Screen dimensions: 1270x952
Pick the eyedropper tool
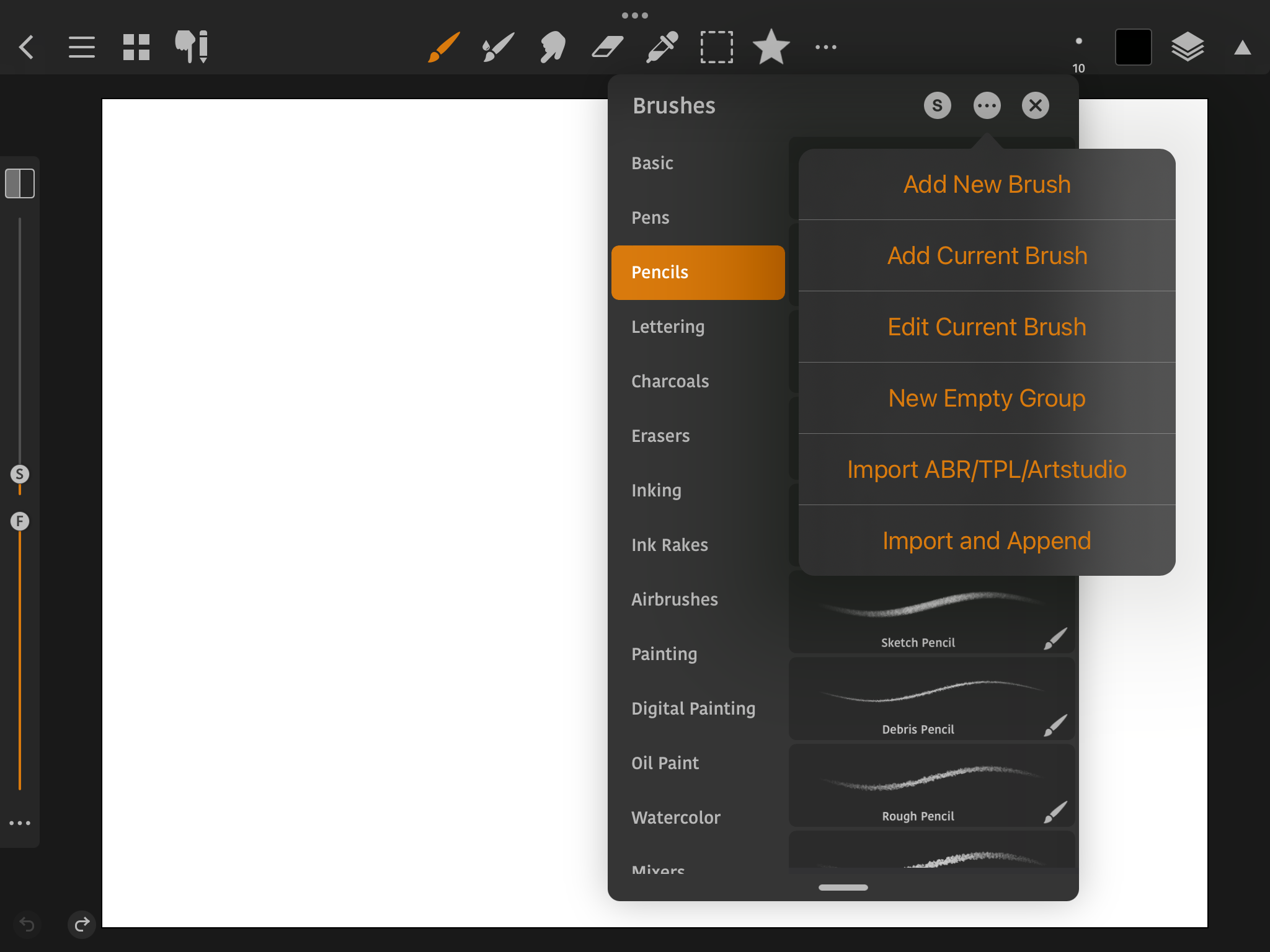pos(662,47)
